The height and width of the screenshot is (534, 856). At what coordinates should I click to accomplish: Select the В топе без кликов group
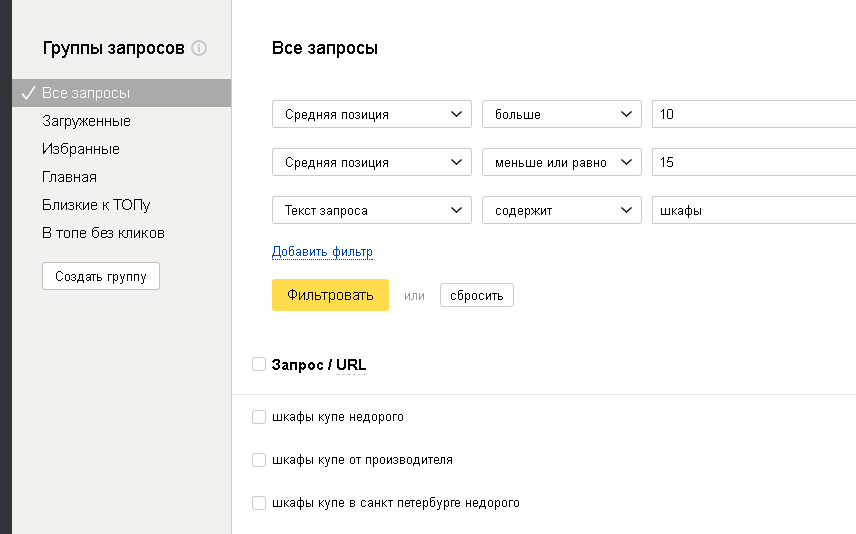coord(103,233)
